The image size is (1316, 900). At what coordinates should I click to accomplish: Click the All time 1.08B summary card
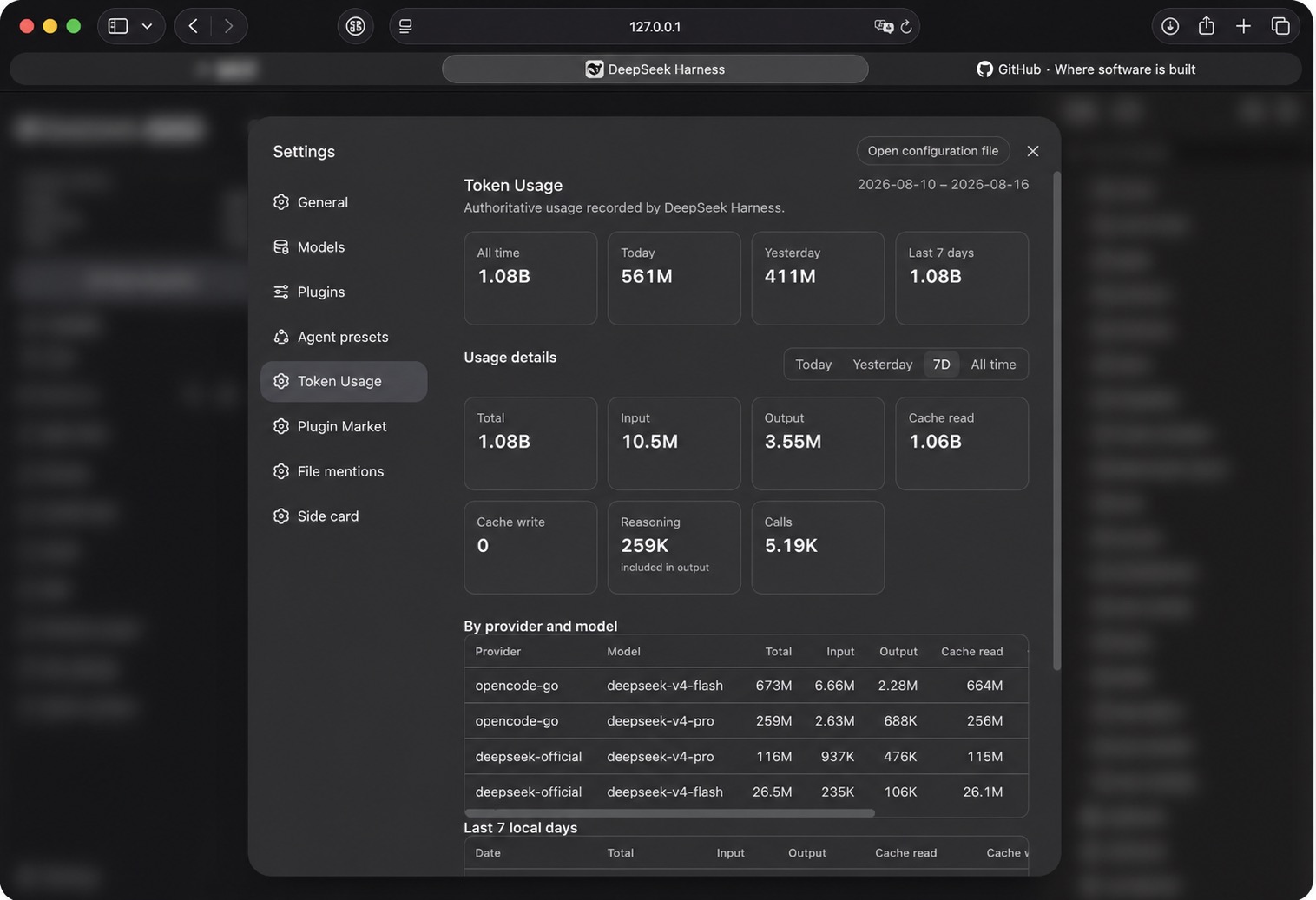[530, 278]
